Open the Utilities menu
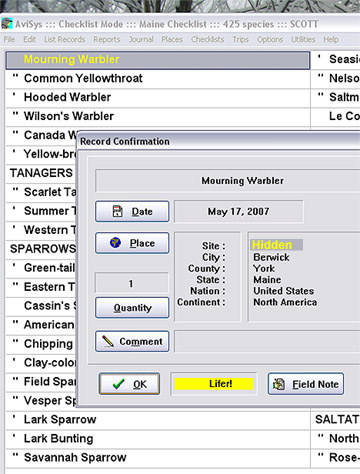360x474 pixels. [303, 39]
